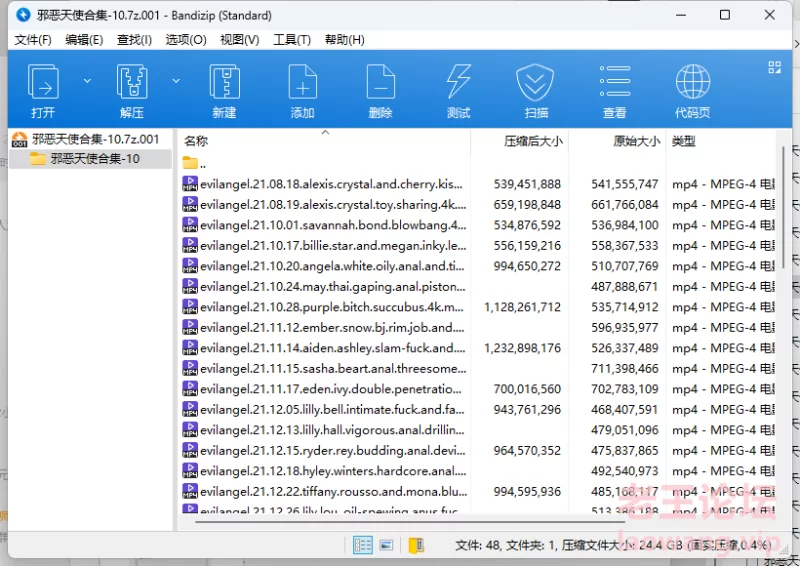Click the original size value 661,766,084
This screenshot has height=566, width=800.
click(625, 205)
